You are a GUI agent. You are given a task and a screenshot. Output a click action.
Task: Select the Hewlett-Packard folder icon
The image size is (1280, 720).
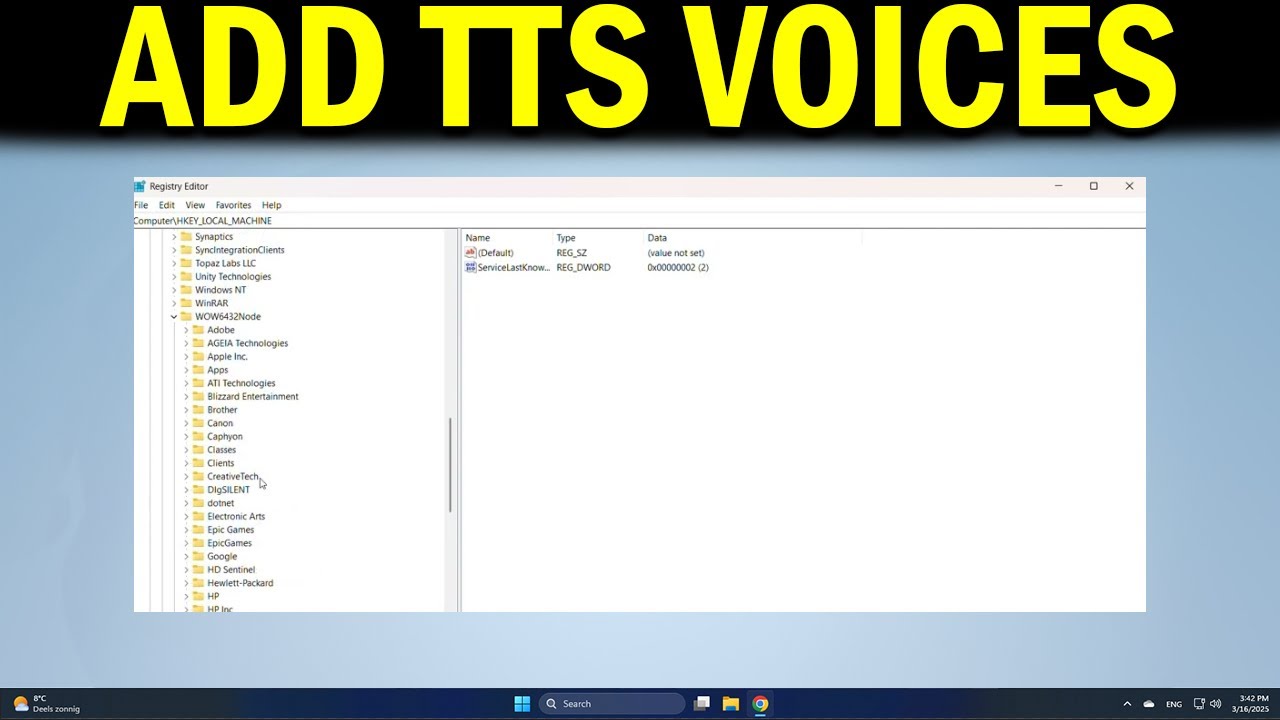click(x=198, y=583)
